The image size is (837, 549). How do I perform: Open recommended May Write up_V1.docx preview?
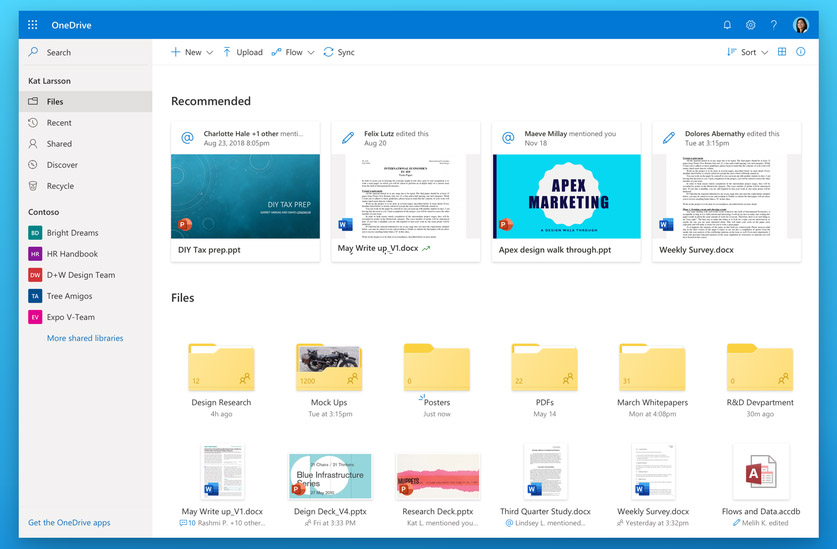click(x=406, y=196)
